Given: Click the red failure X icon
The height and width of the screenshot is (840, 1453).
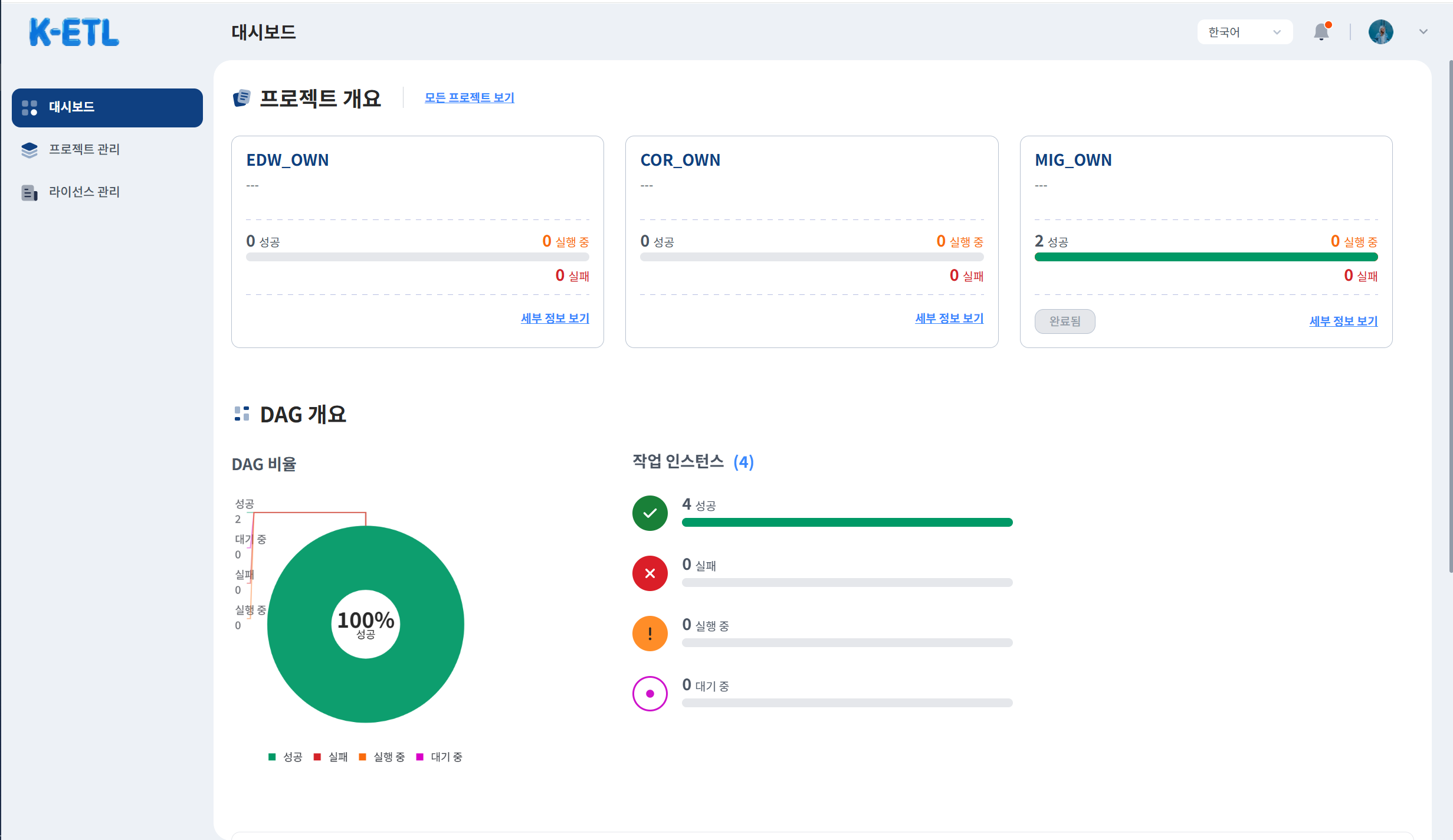Looking at the screenshot, I should [x=650, y=573].
